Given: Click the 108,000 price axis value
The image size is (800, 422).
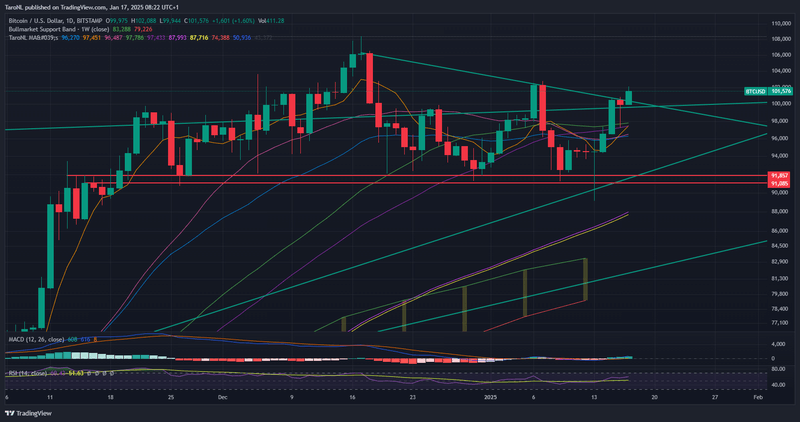Looking at the screenshot, I should [781, 39].
